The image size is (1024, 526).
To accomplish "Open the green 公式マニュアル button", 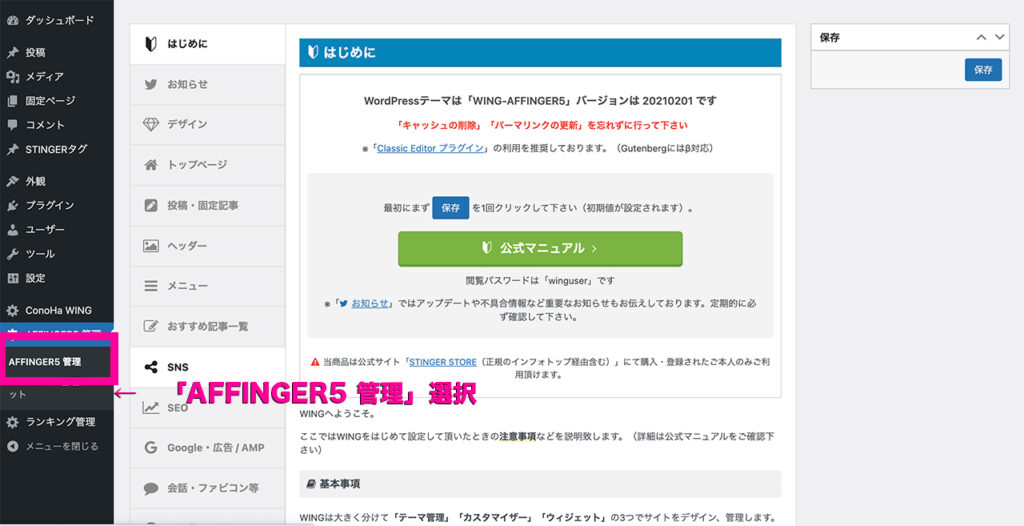I will (x=540, y=248).
